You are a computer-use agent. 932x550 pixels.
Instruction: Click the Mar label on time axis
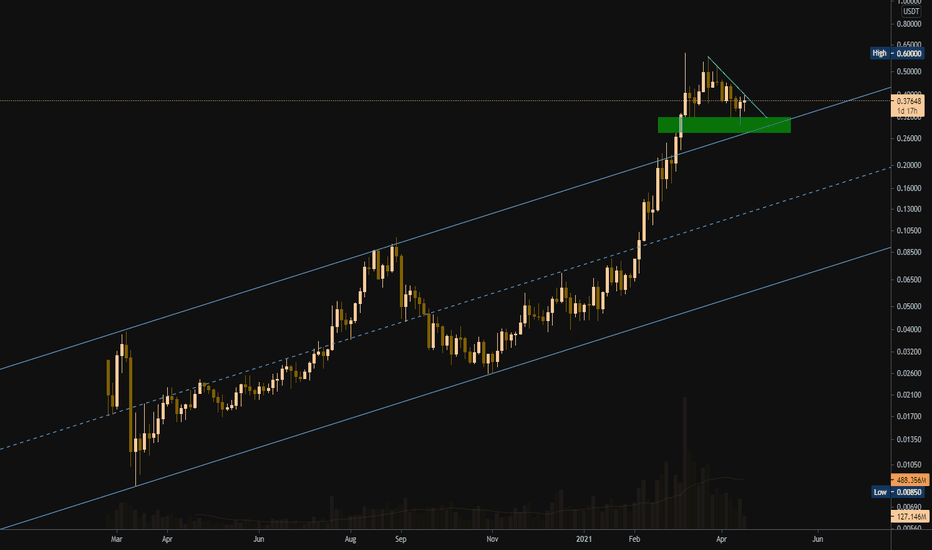click(116, 539)
